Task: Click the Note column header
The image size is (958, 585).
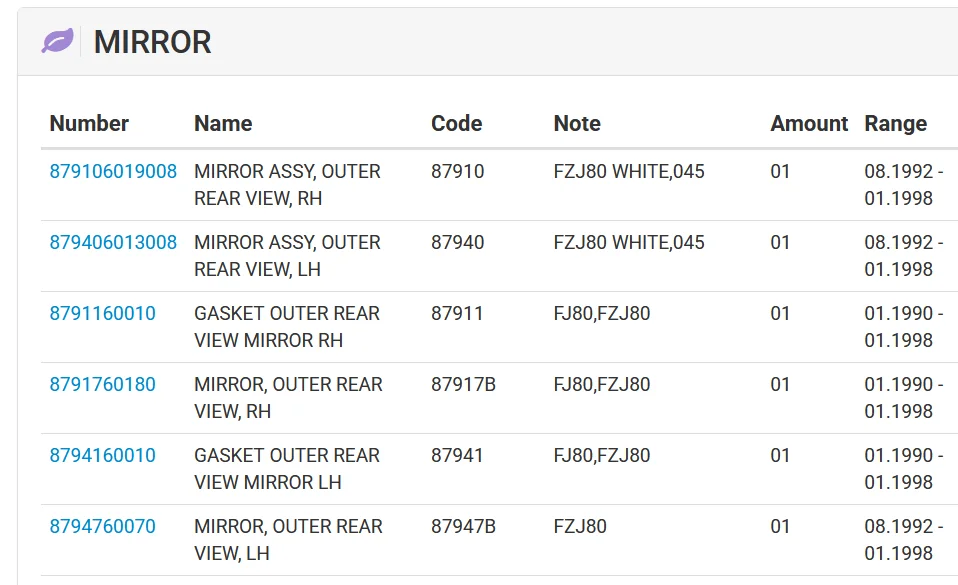Action: pyautogui.click(x=577, y=123)
